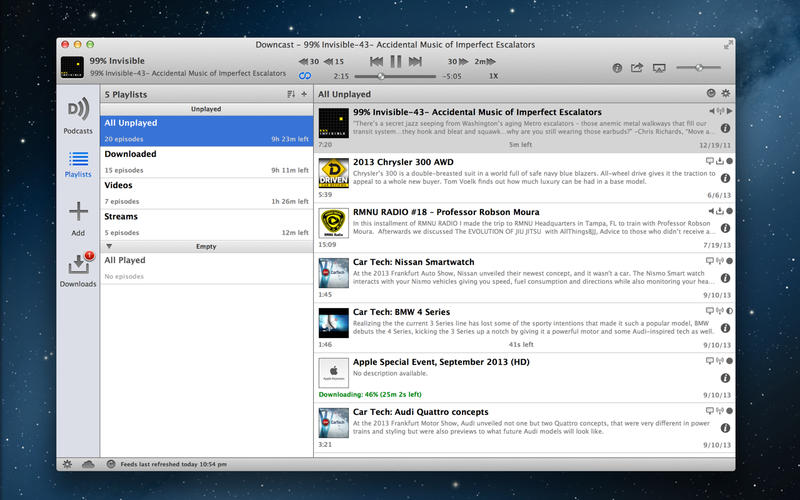Select the All Played playlist
The image size is (800, 500).
click(206, 268)
